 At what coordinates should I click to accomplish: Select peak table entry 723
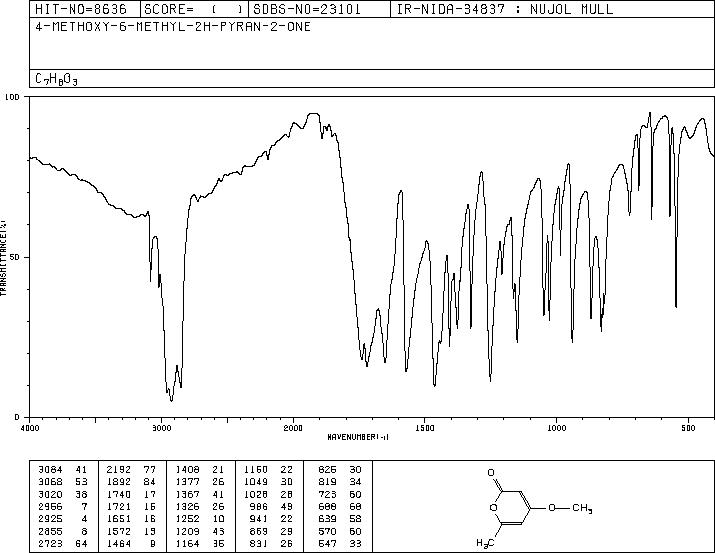pos(327,494)
